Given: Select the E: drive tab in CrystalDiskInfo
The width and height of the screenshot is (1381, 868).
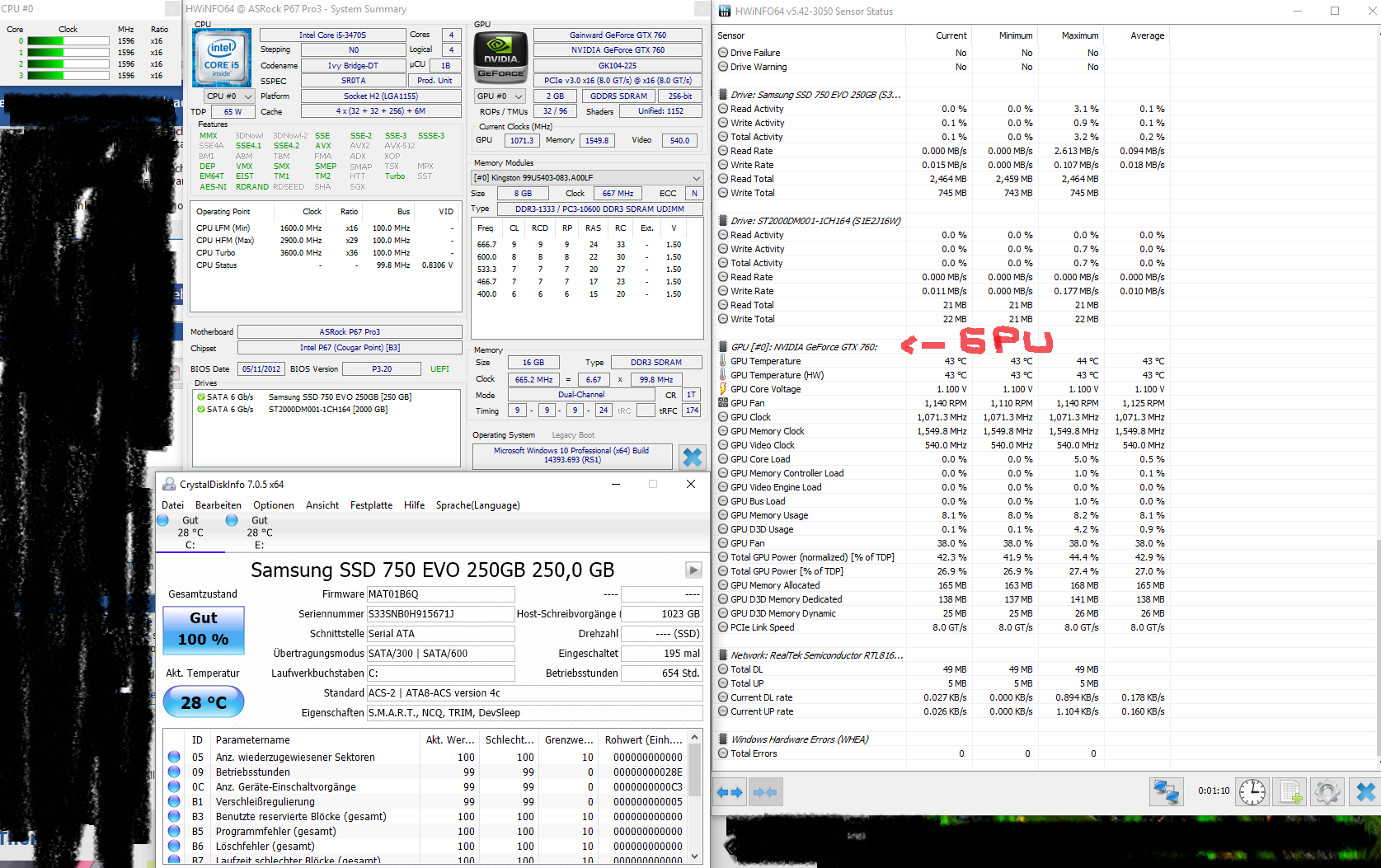Looking at the screenshot, I should [x=260, y=533].
